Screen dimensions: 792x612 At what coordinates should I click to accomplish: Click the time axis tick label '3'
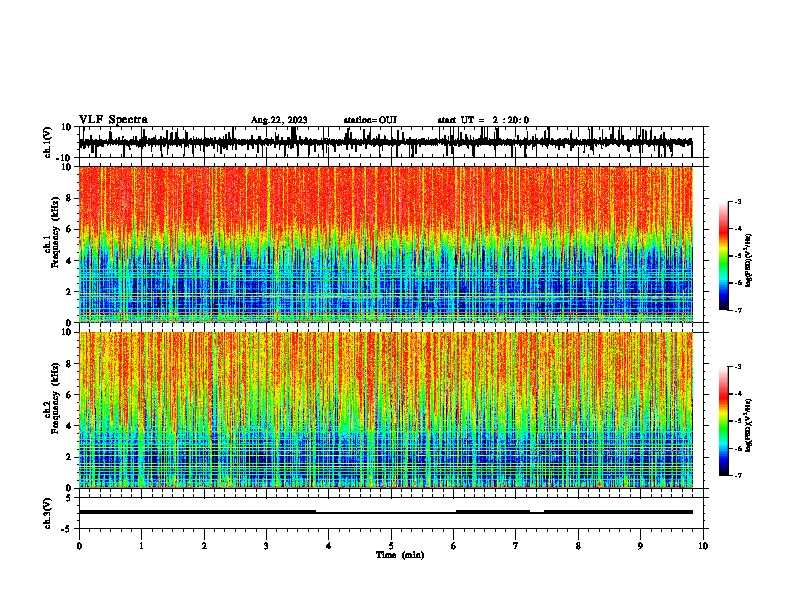tap(266, 546)
